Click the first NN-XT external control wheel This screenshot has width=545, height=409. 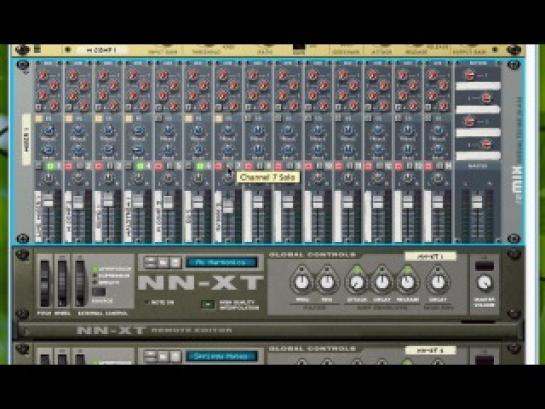(80, 283)
